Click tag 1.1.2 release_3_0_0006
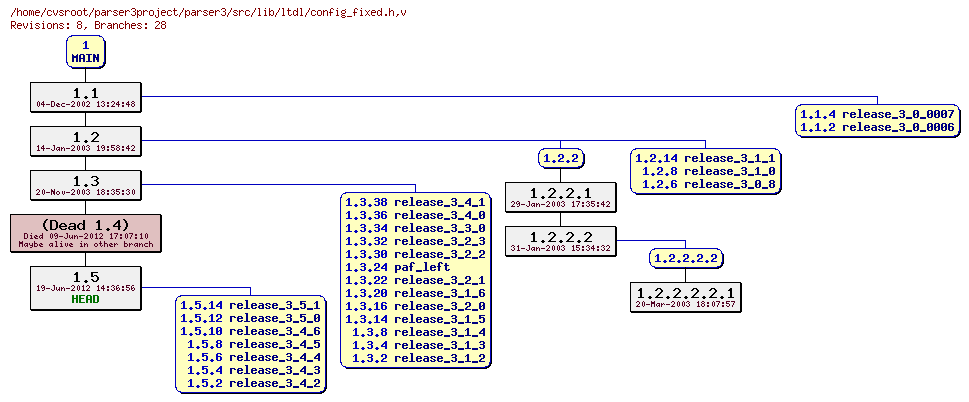The height and width of the screenshot is (402, 969). tap(878, 127)
